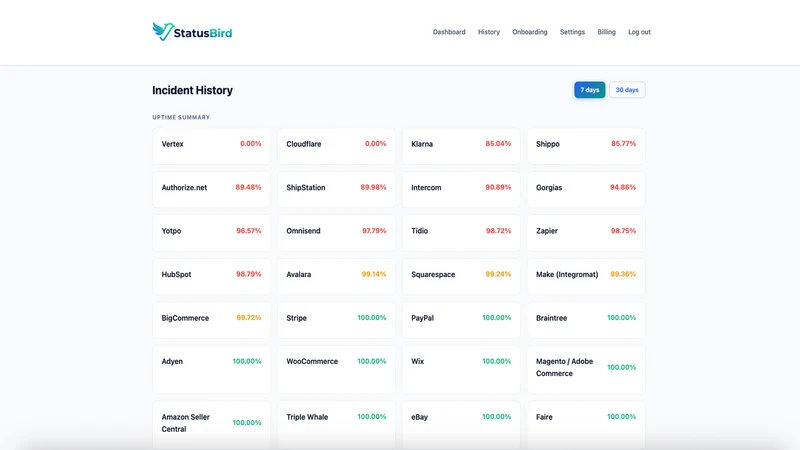Click Omnisend service name
This screenshot has width=800, height=450.
coord(303,231)
